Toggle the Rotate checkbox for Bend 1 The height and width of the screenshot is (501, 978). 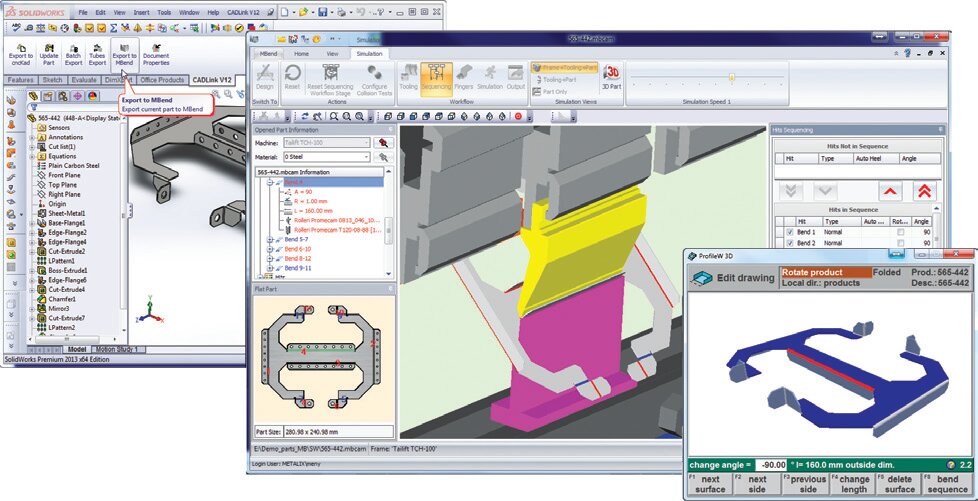pyautogui.click(x=899, y=232)
